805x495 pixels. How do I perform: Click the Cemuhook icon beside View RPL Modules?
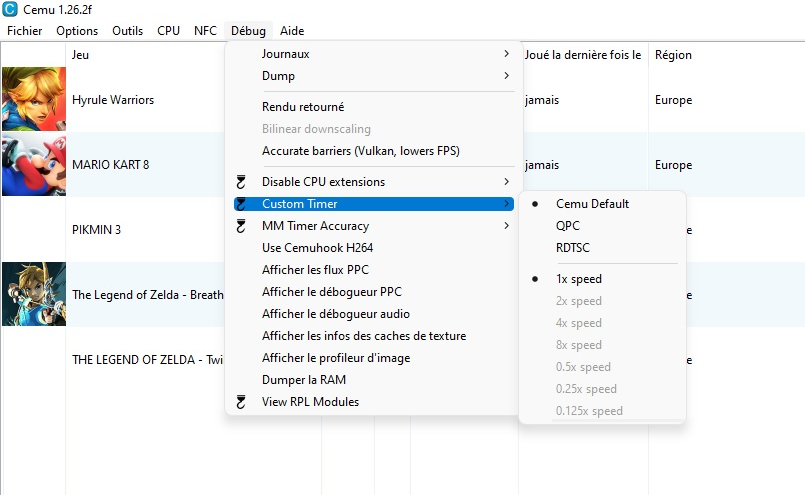240,402
